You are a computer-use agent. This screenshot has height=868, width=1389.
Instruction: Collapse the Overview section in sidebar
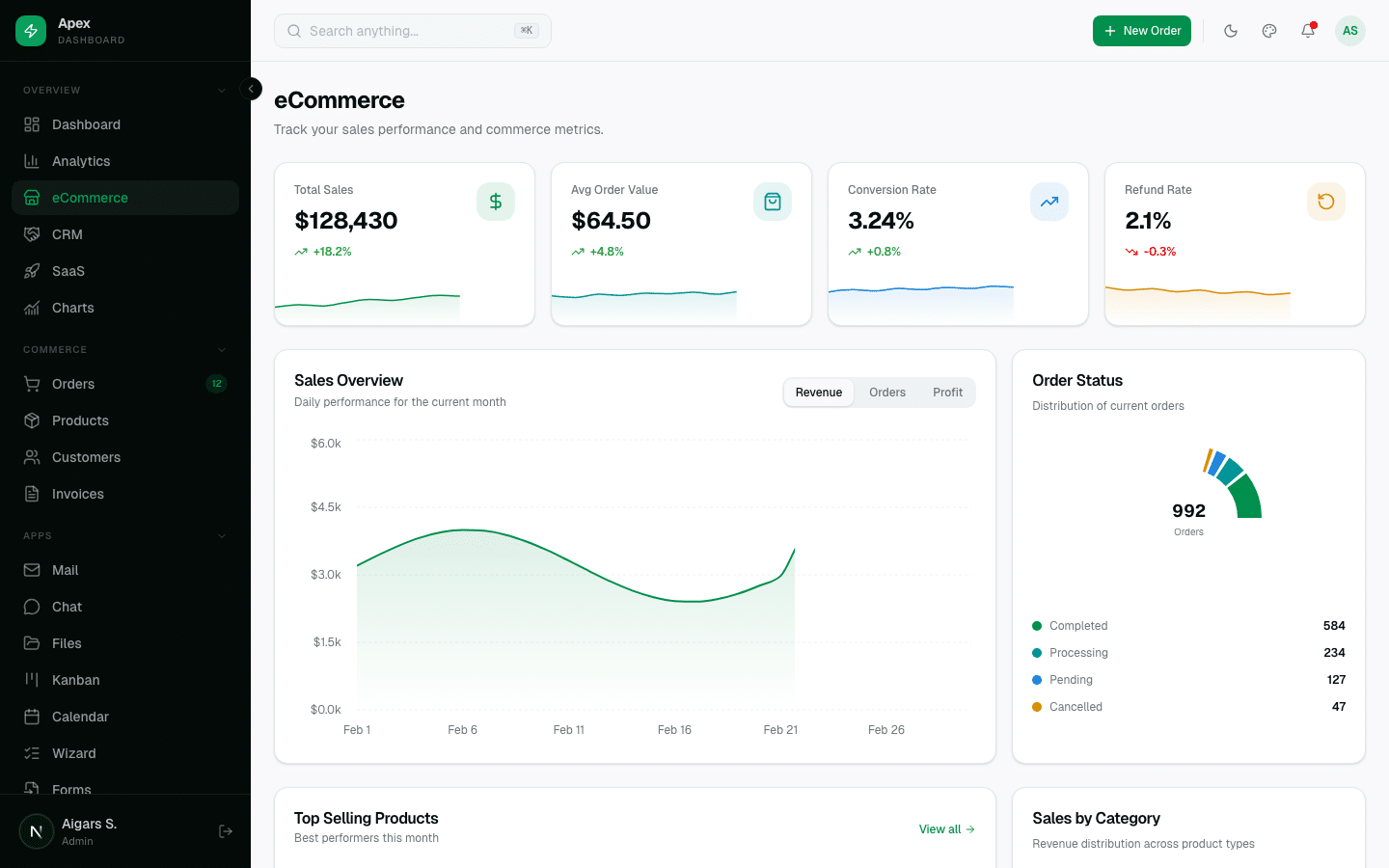[x=222, y=90]
